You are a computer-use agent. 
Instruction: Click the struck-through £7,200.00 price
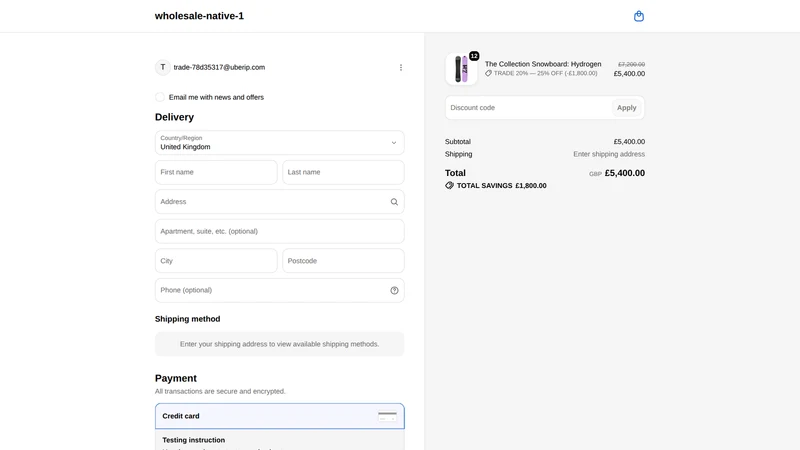(631, 64)
